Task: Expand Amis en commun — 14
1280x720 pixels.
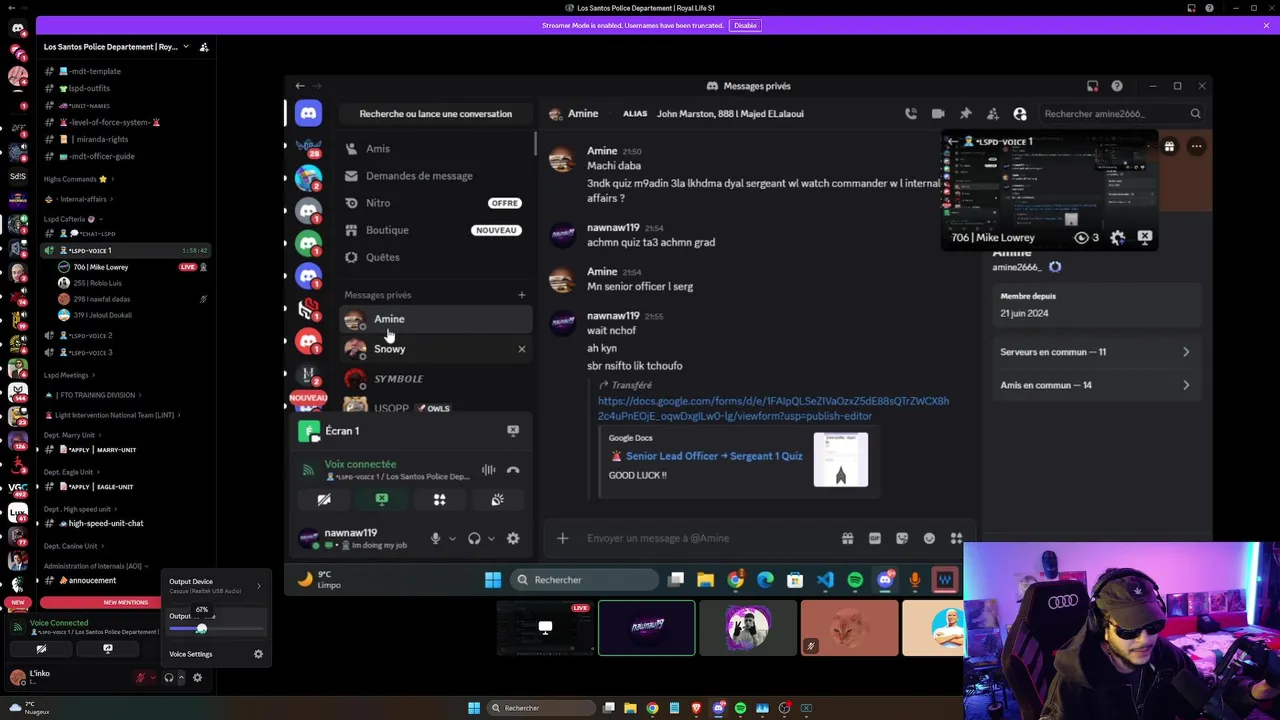Action: point(1095,385)
